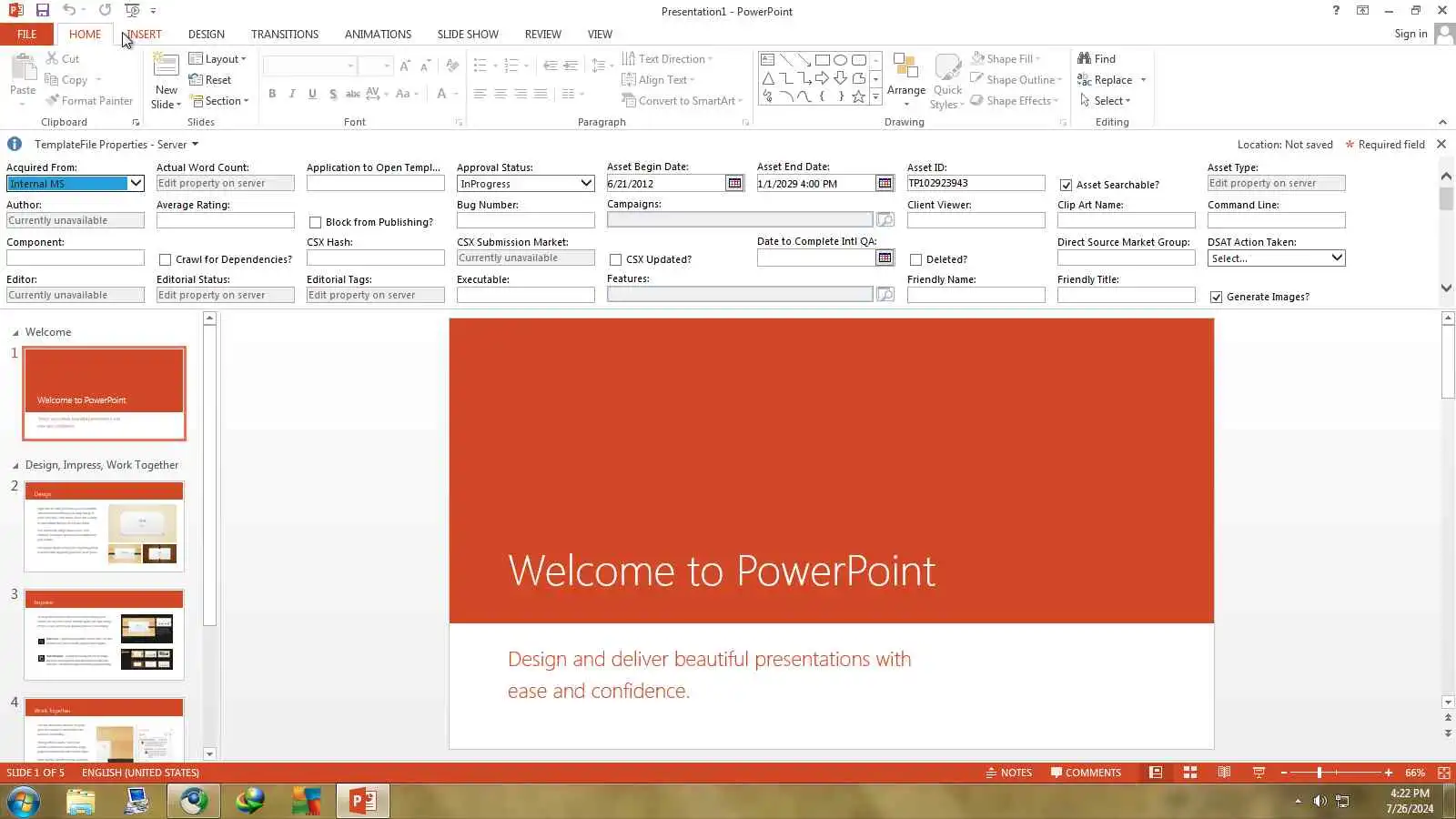This screenshot has height=819, width=1456.
Task: Click the Reset slide button
Action: [x=210, y=79]
